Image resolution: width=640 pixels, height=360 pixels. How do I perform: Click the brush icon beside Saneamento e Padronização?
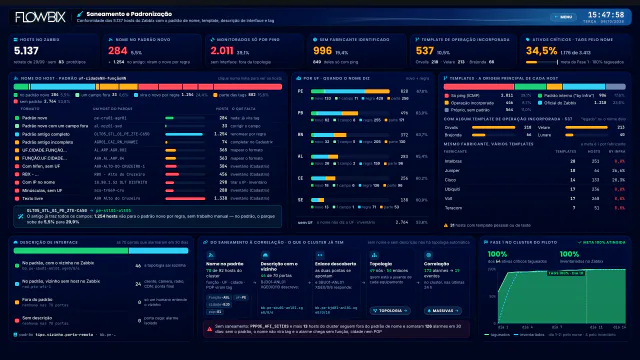click(80, 14)
